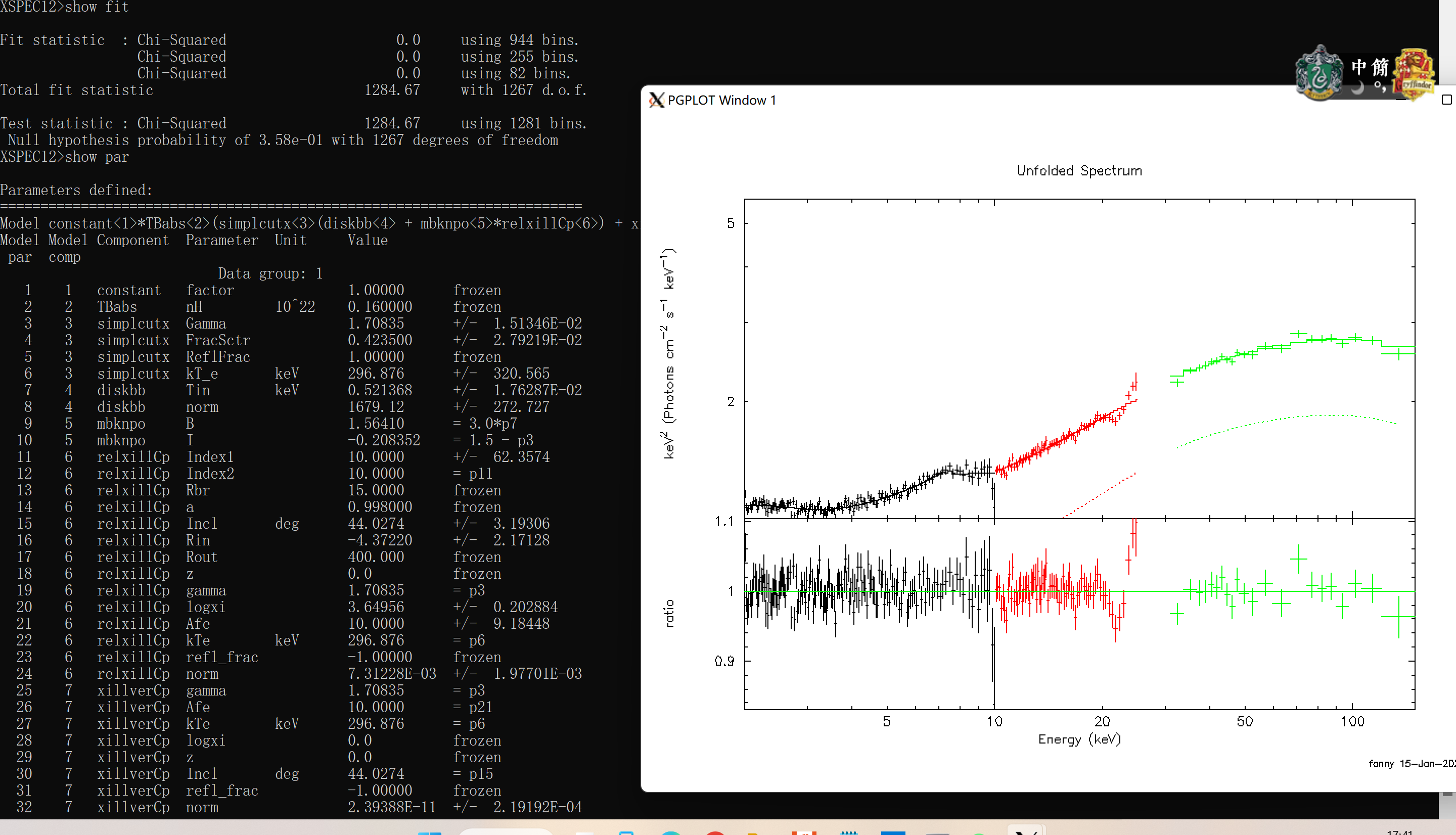
Task: Click the 'ratio' y-axis label
Action: [669, 614]
